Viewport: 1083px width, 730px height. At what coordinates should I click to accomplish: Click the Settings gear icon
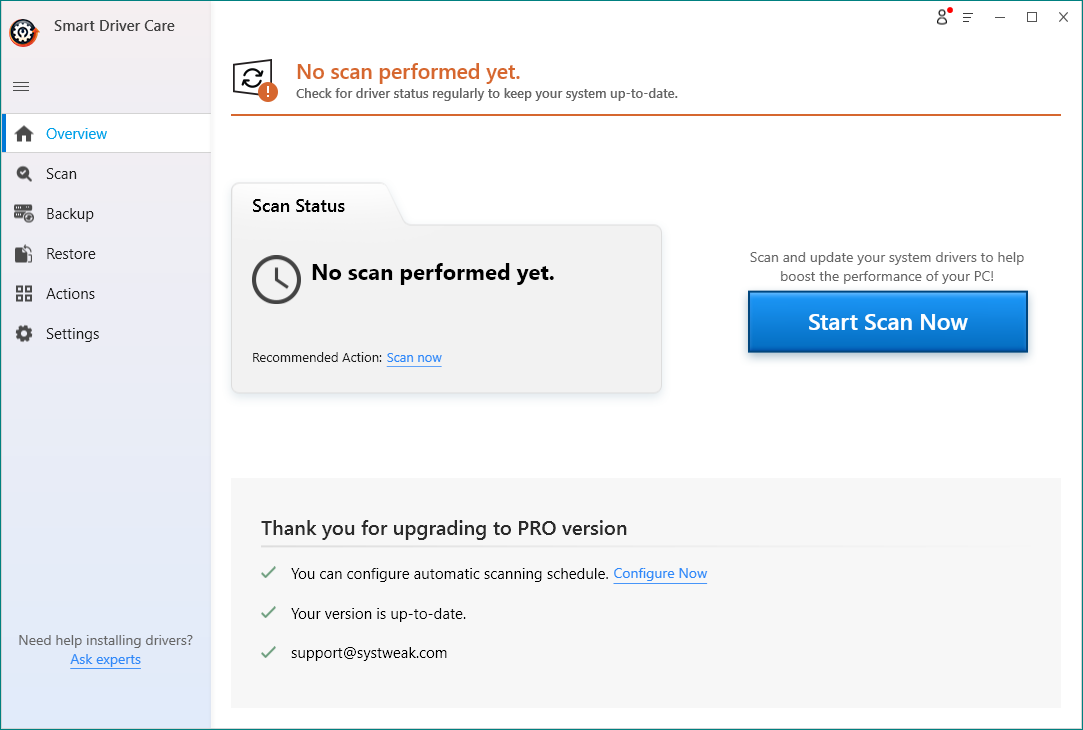24,334
